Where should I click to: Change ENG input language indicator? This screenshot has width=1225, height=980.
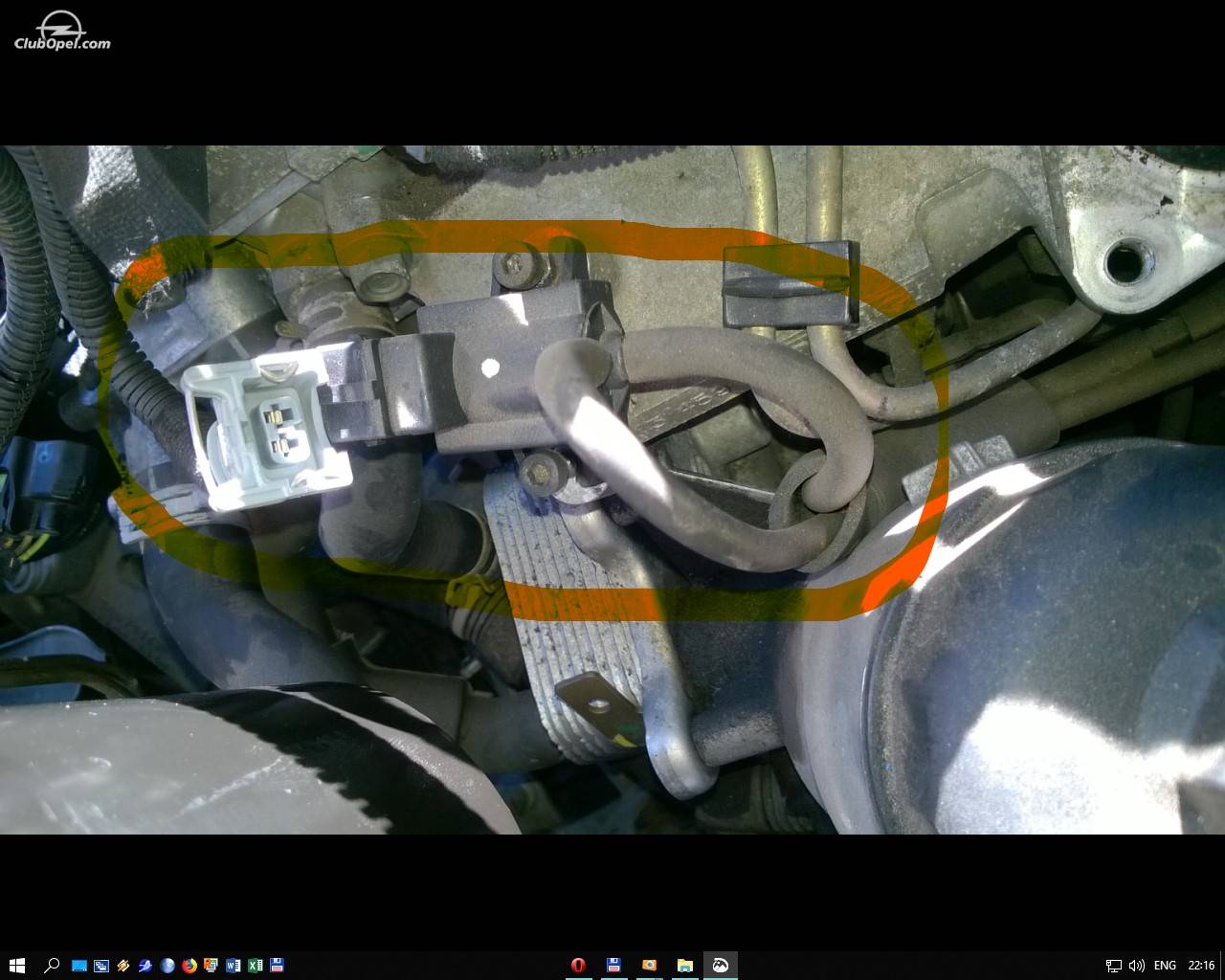pos(1165,966)
